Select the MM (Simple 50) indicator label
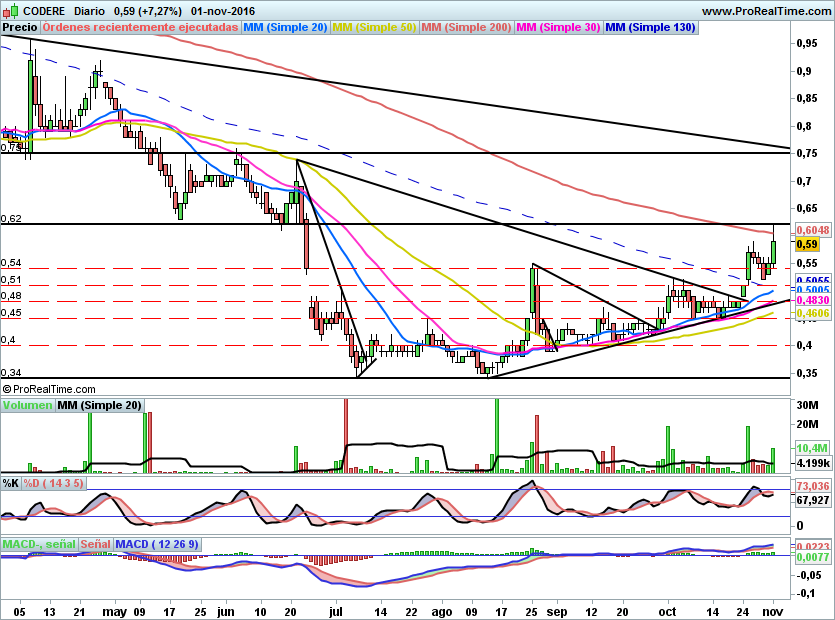The width and height of the screenshot is (835, 620). pyautogui.click(x=374, y=27)
